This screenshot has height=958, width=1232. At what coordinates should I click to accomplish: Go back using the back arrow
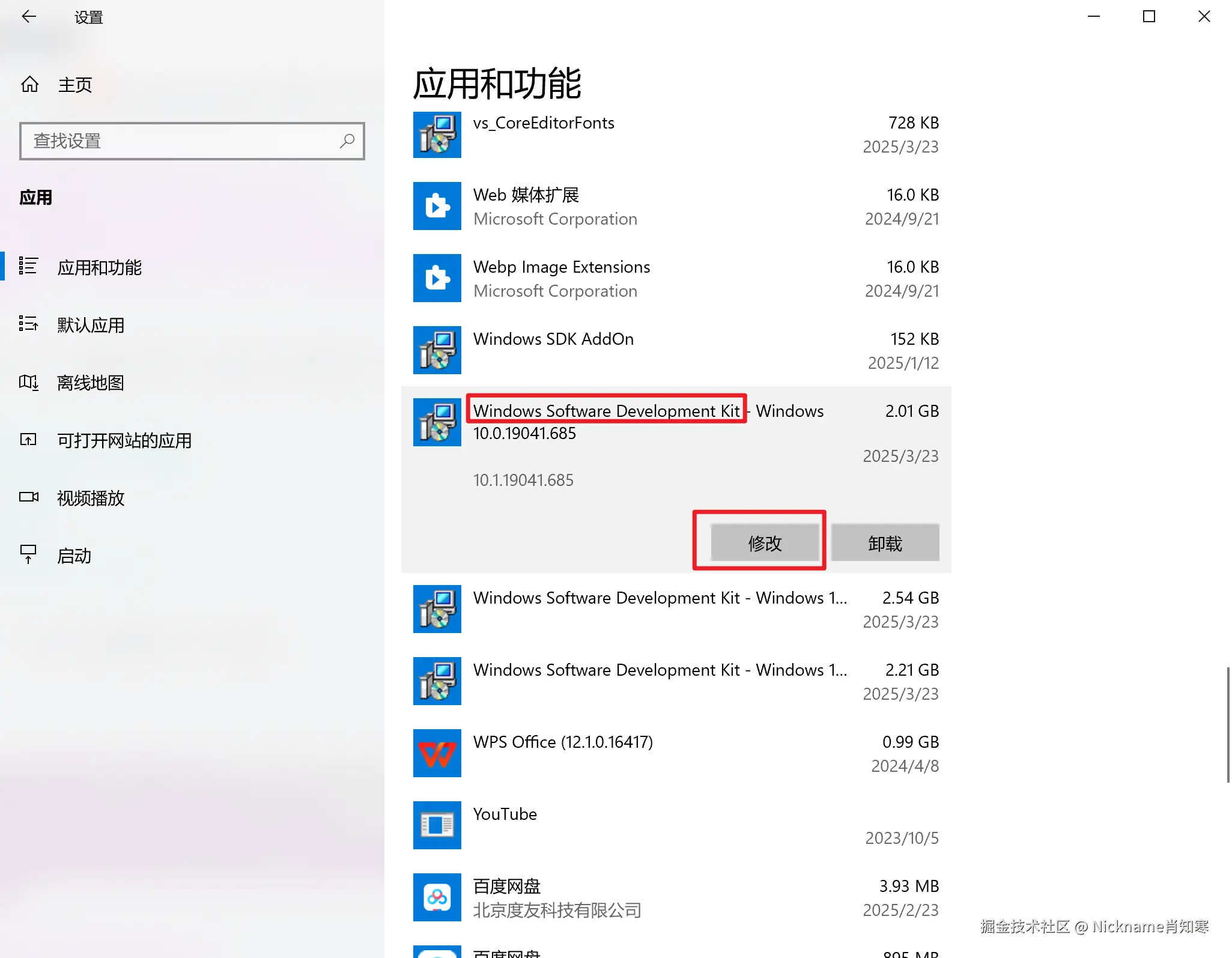click(29, 17)
